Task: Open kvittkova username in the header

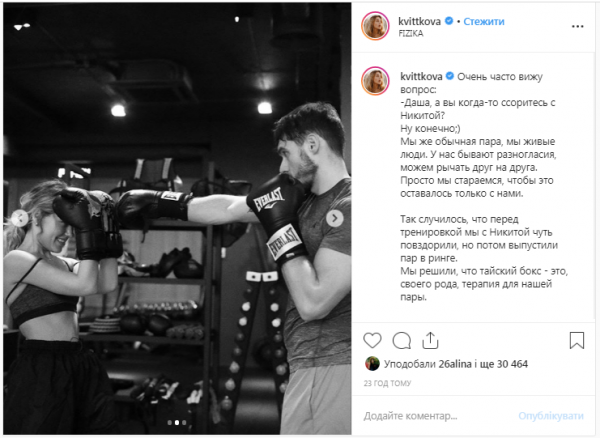Action: (x=419, y=21)
